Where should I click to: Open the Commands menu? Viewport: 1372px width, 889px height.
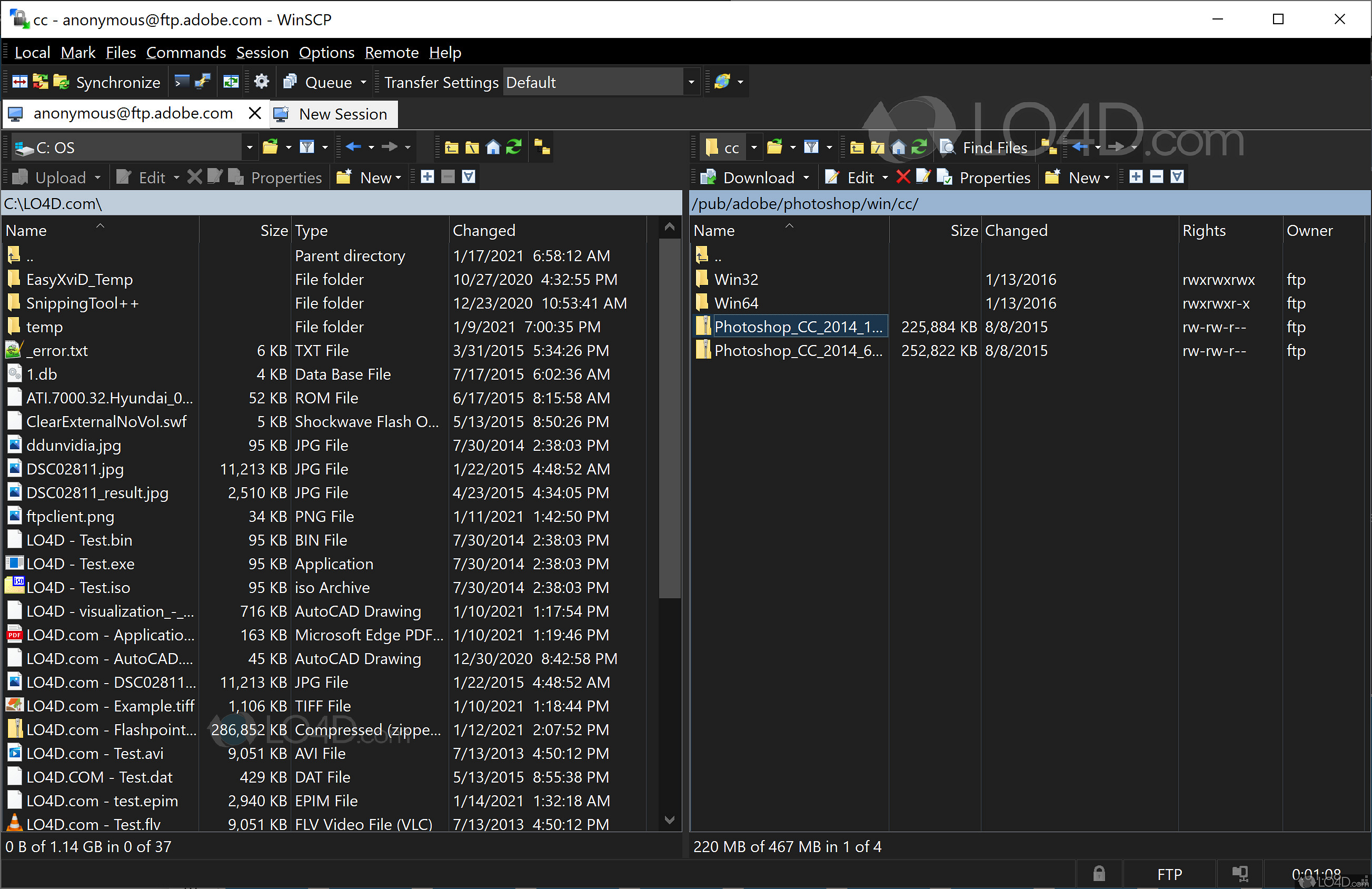coord(186,53)
